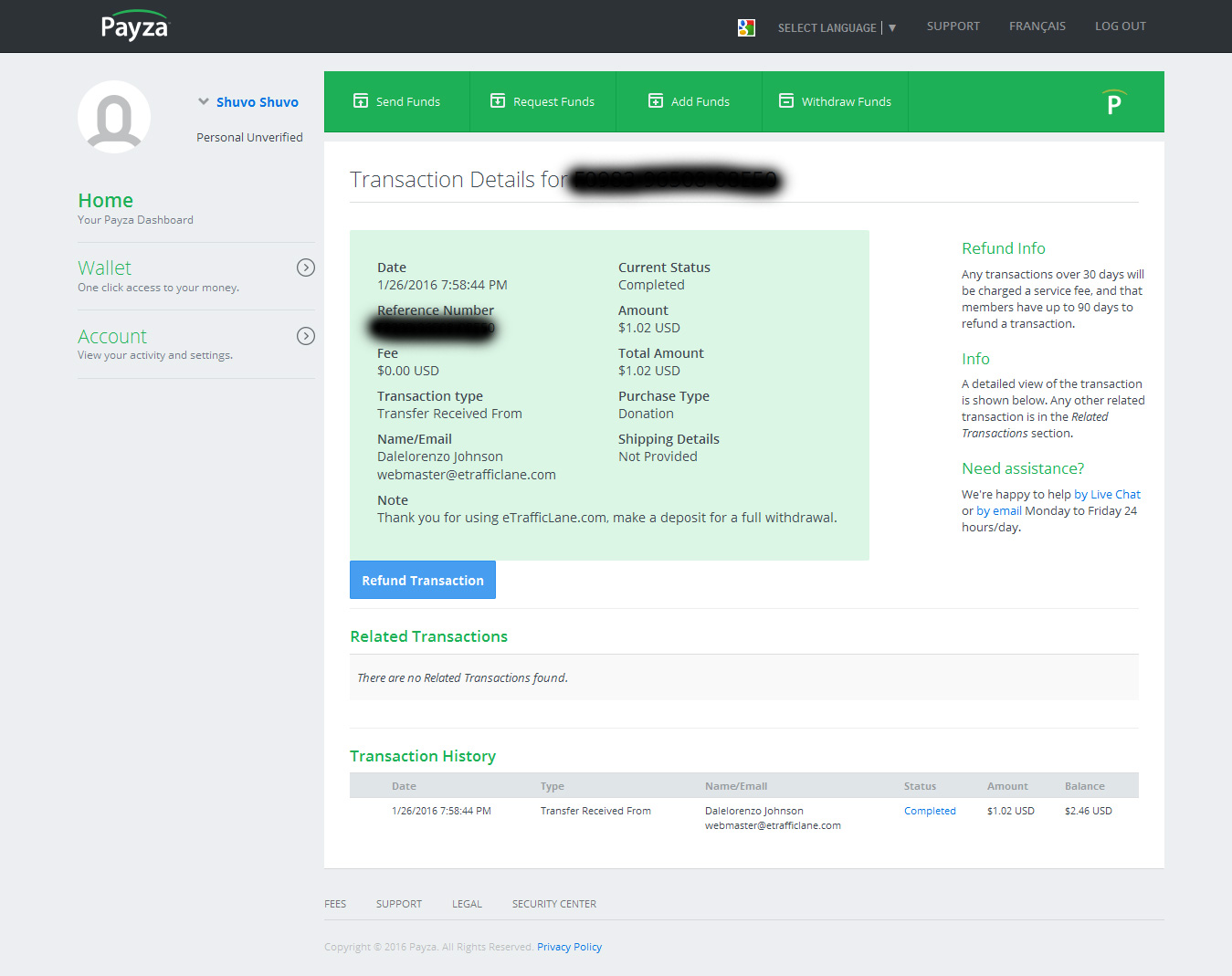The width and height of the screenshot is (1232, 976).
Task: Open the Select Language dropdown
Action: click(837, 27)
